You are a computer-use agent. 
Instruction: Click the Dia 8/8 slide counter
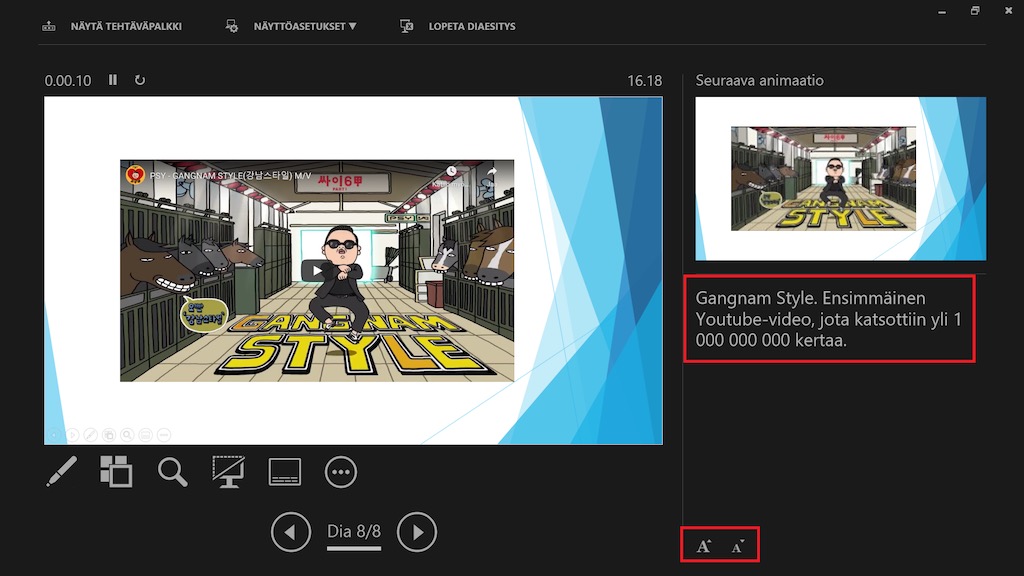354,532
